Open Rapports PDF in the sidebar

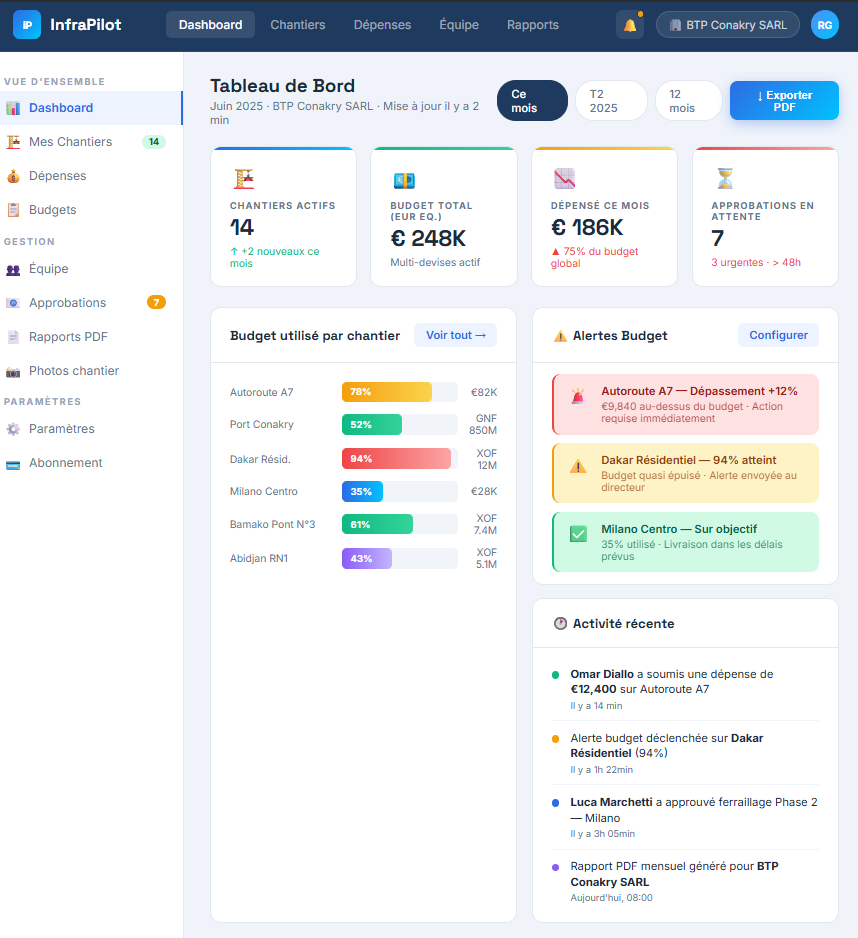(x=91, y=337)
